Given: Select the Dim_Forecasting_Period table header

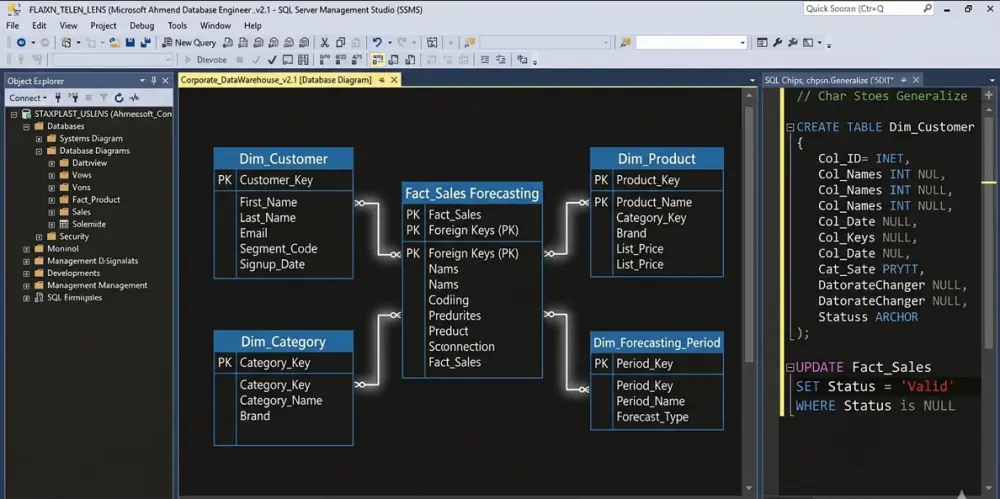Looking at the screenshot, I should pyautogui.click(x=657, y=343).
